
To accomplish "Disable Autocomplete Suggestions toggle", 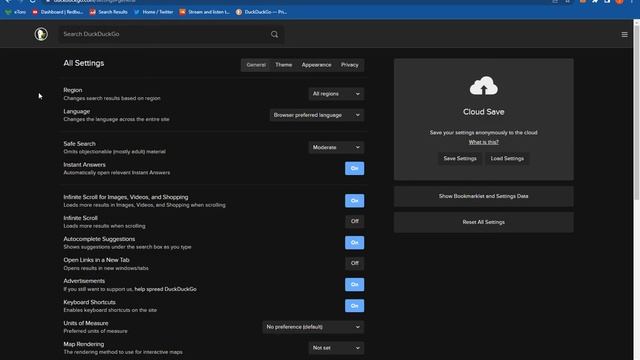I will click(354, 242).
